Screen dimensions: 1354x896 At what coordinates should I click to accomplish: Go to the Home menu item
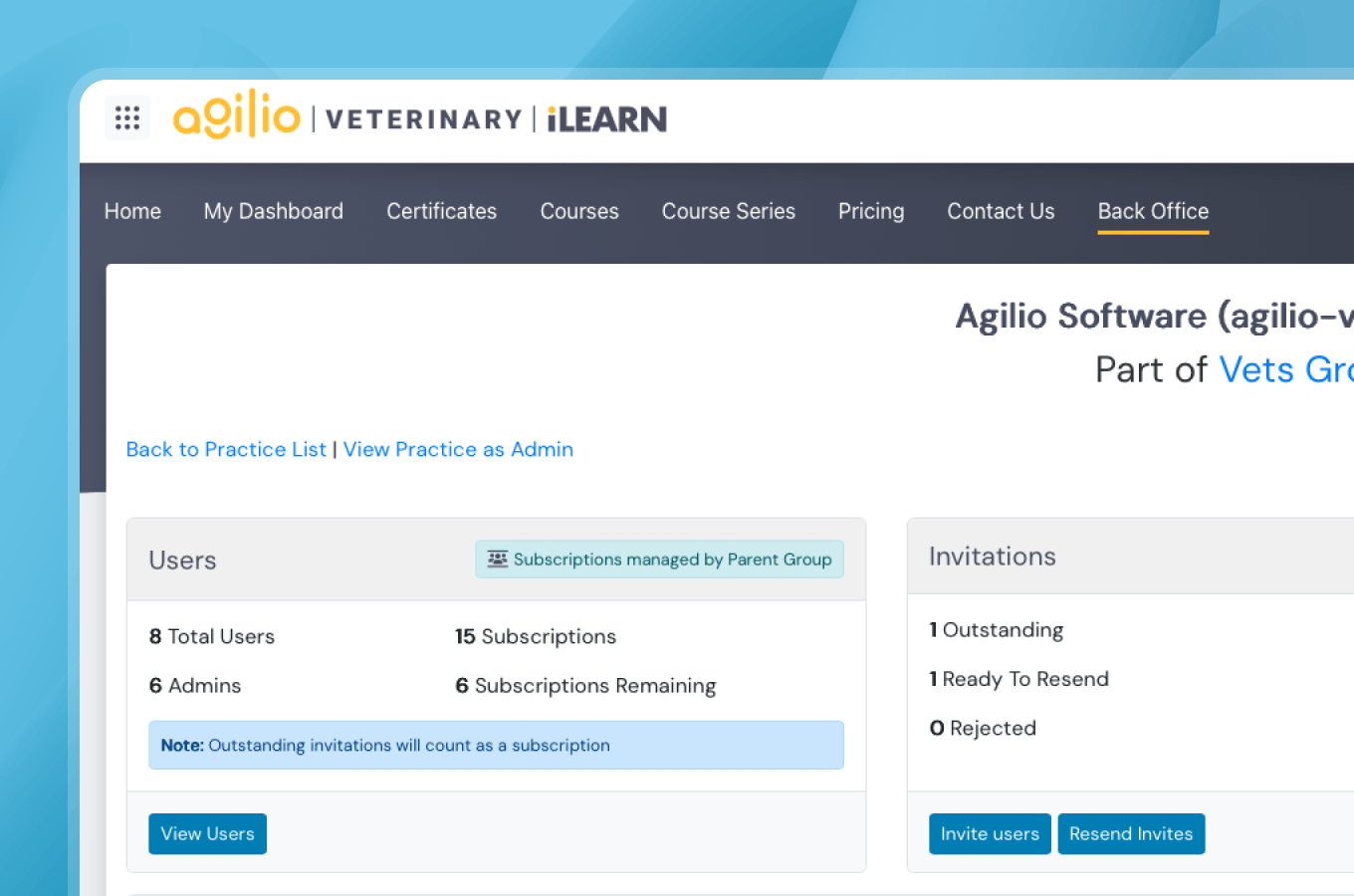(132, 211)
